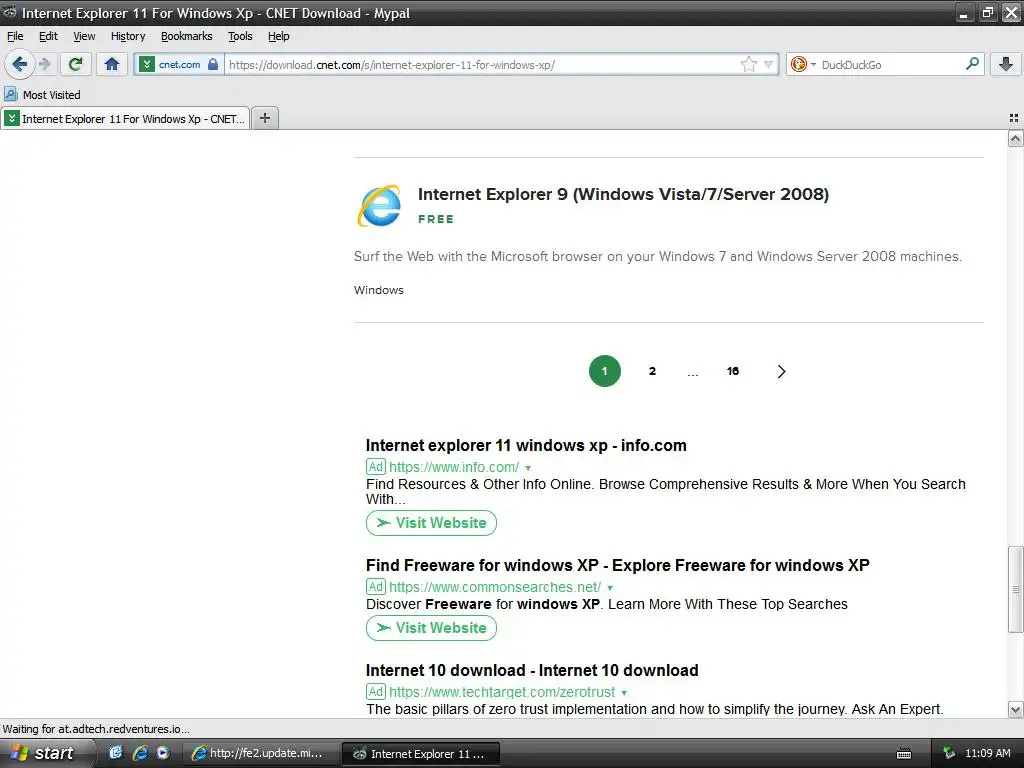Click the Forward arrow navigation button

44,64
